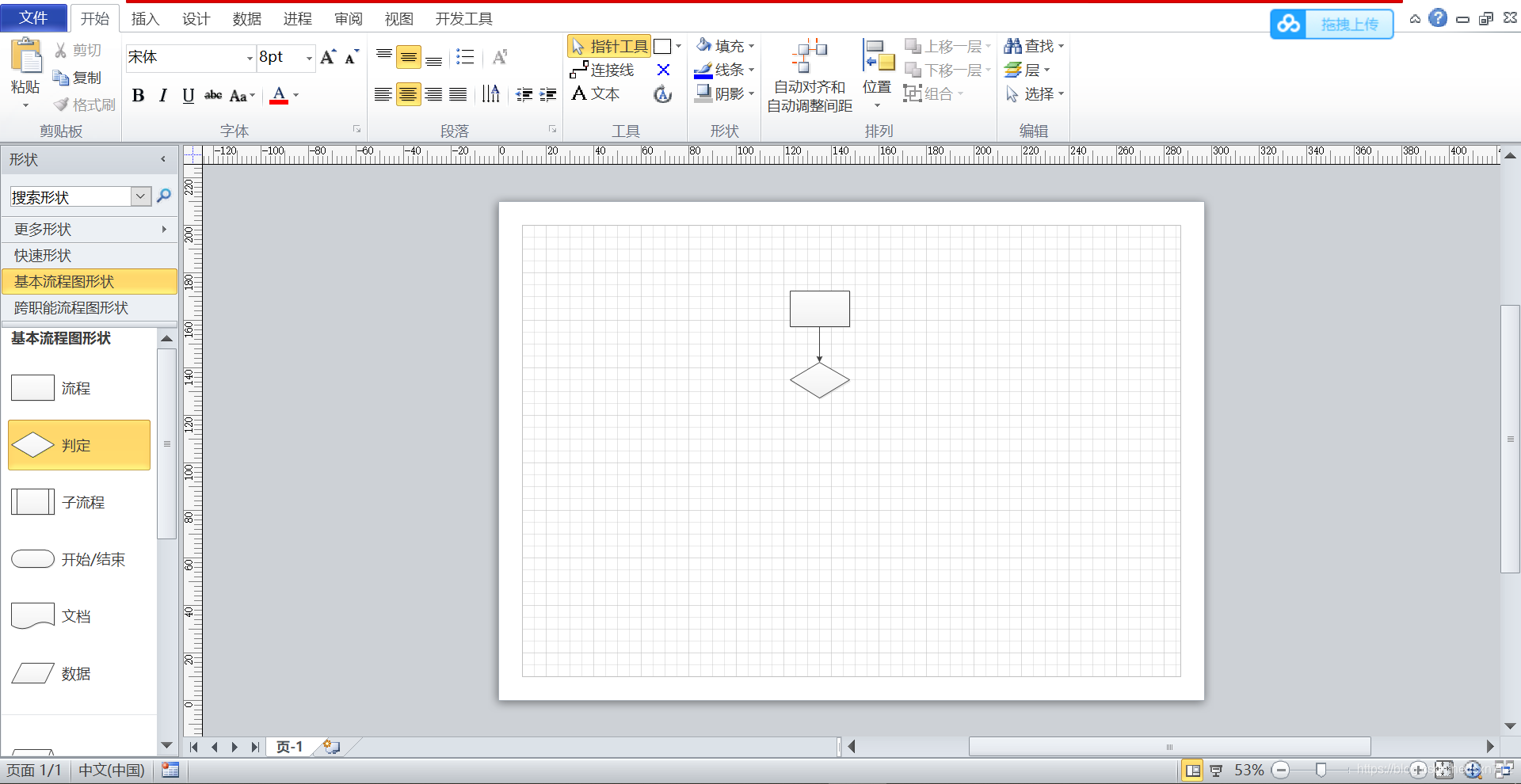Click the presentation mode icon in status bar

point(1216,770)
